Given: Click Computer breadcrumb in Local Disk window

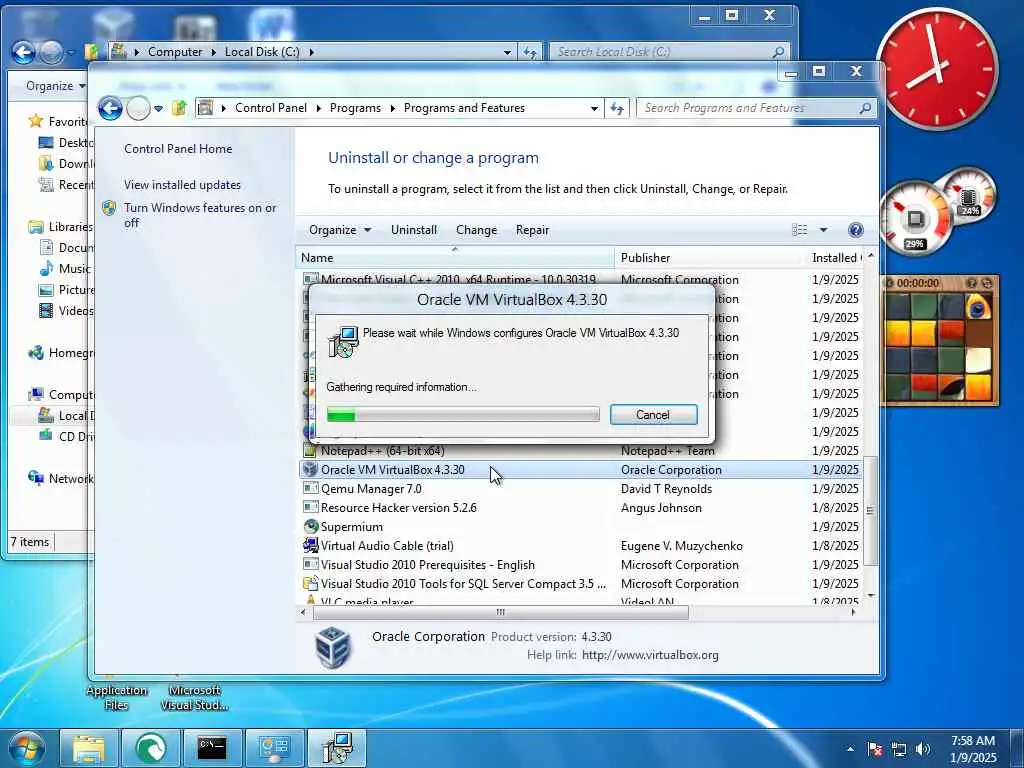Looking at the screenshot, I should [174, 52].
